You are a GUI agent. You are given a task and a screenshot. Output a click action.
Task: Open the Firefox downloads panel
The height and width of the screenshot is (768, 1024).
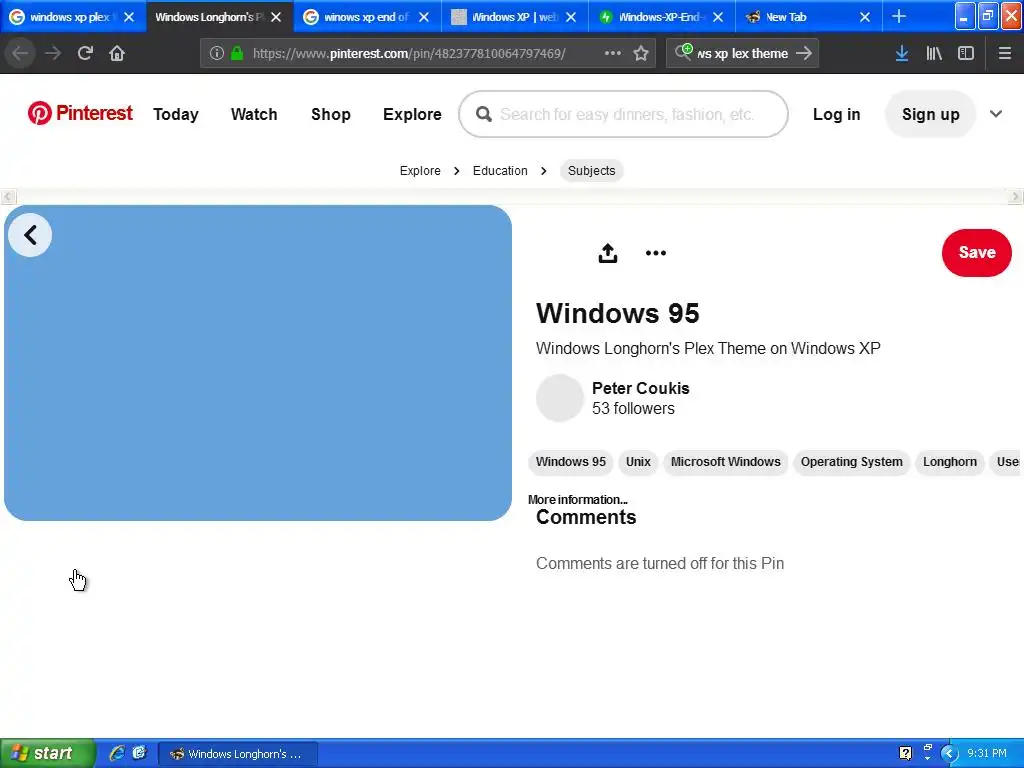coord(902,53)
